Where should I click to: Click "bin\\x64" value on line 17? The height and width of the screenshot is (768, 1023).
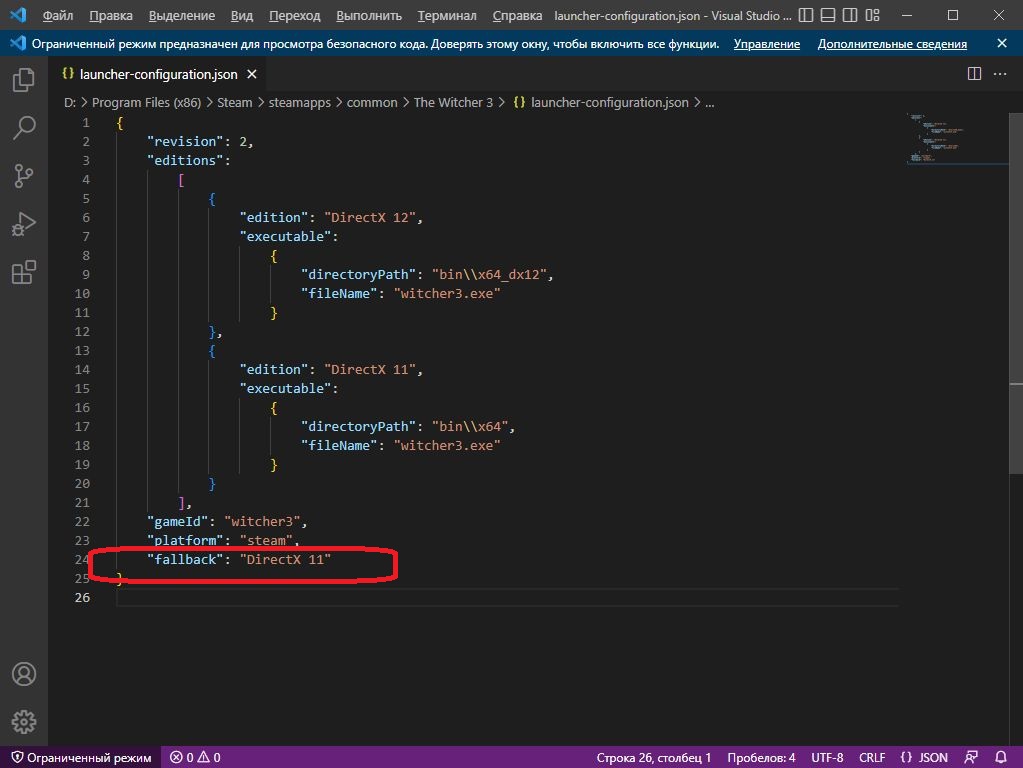[x=470, y=426]
